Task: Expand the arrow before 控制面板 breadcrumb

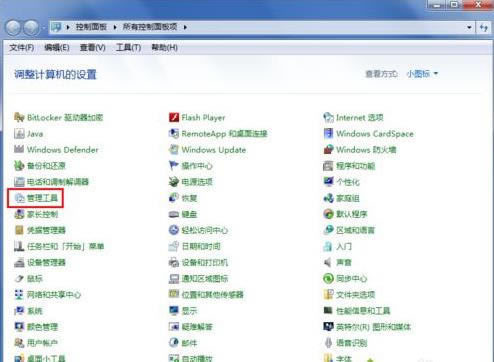Action: point(68,27)
